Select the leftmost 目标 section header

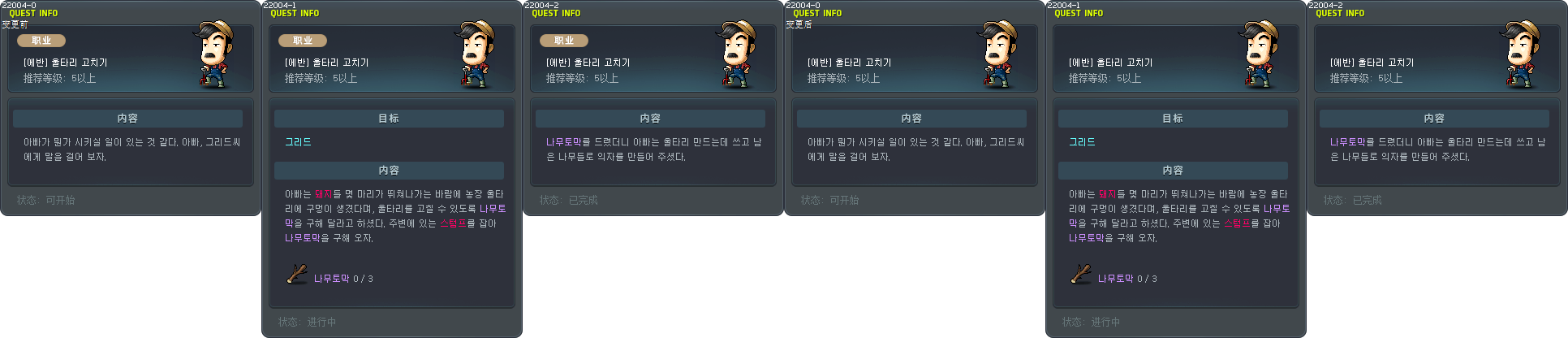[x=389, y=119]
